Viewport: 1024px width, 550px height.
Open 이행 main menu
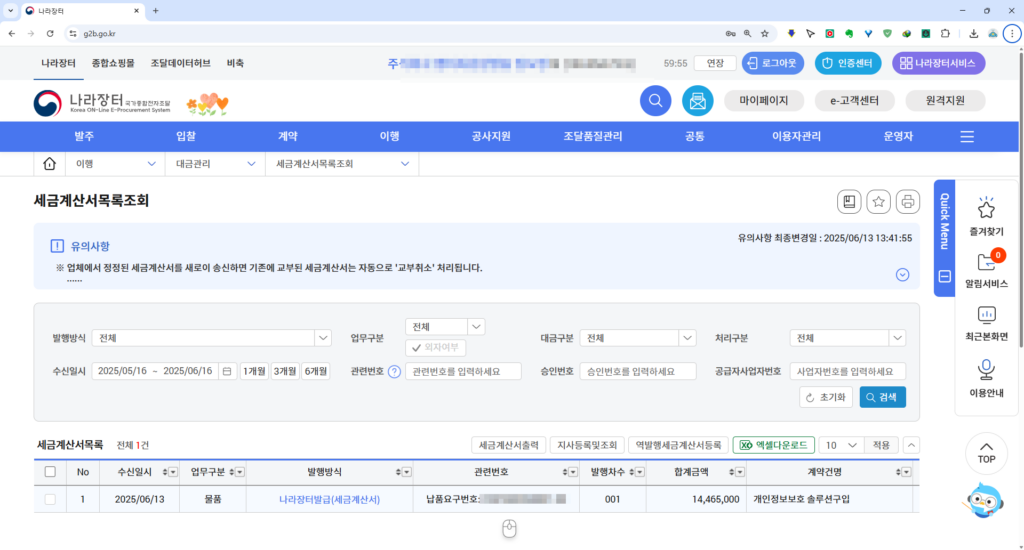pos(390,137)
